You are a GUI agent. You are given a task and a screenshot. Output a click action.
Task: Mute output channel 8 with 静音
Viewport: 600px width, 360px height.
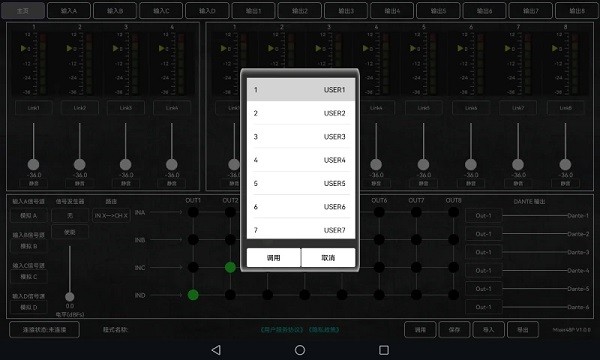566,184
